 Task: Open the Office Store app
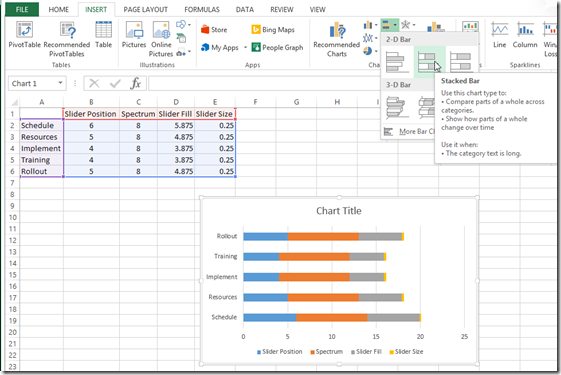214,30
